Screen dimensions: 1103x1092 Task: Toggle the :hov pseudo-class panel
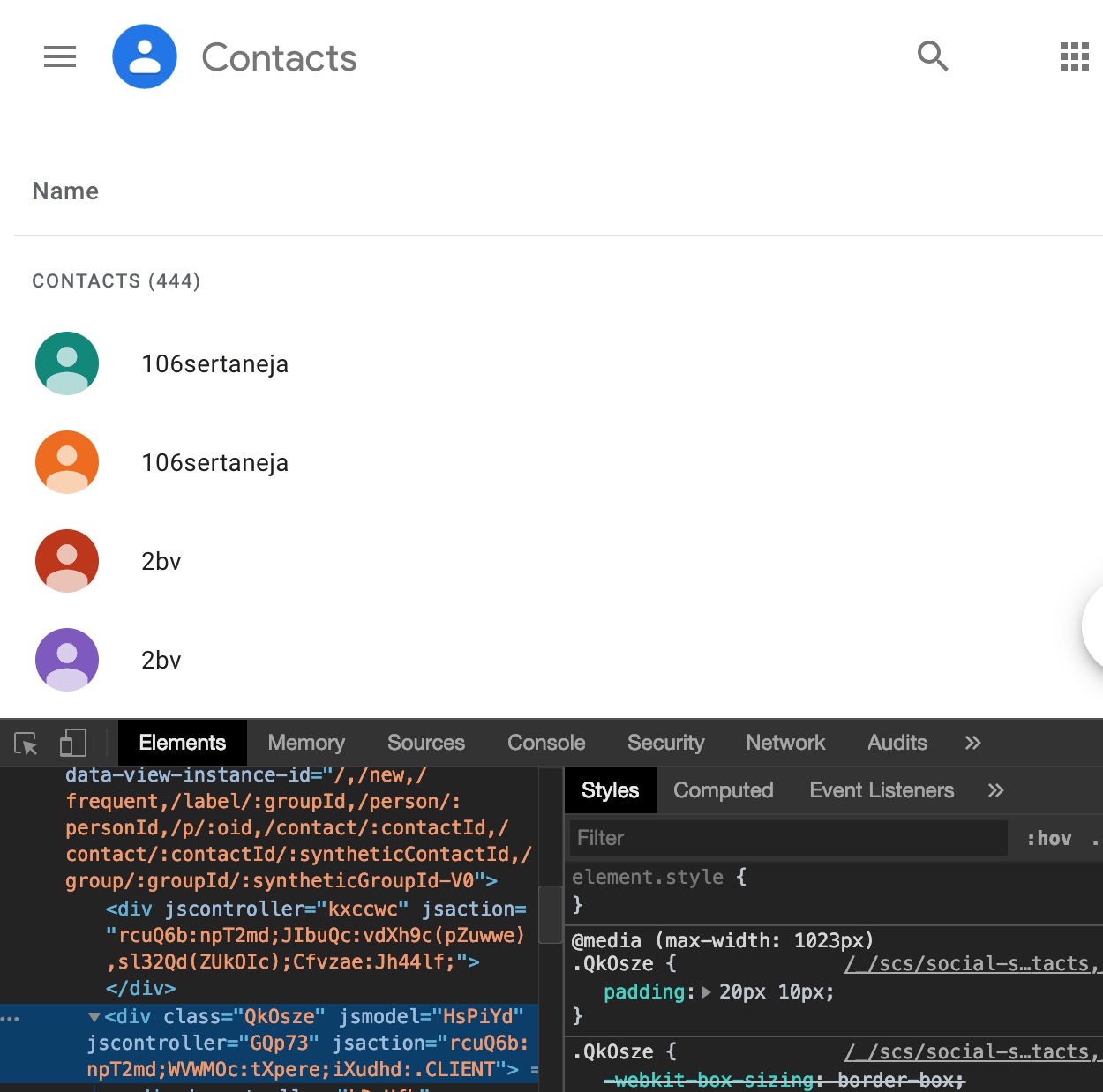pyautogui.click(x=1050, y=838)
